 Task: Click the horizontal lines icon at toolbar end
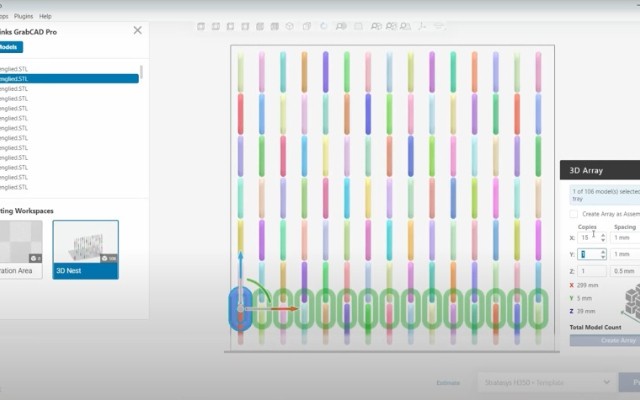tap(439, 27)
